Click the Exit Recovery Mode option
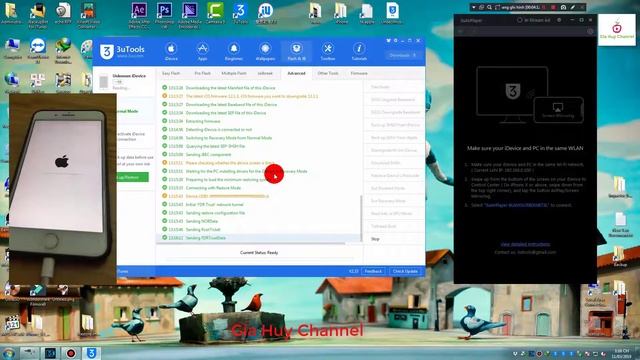Image resolution: width=640 pixels, height=360 pixels. 394,201
